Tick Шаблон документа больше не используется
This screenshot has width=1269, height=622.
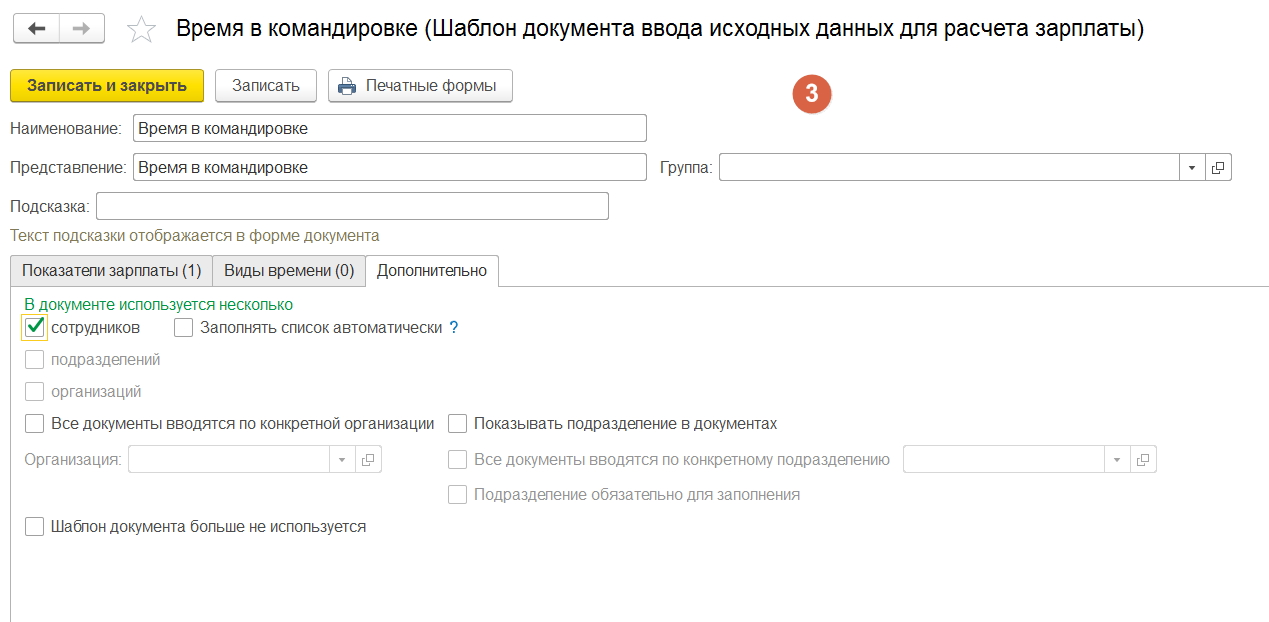[x=35, y=526]
